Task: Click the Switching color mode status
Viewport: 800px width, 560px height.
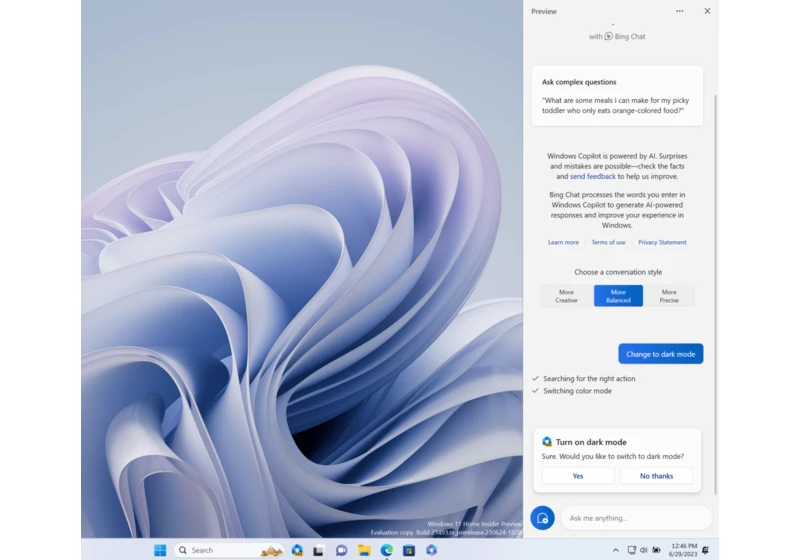Action: (x=577, y=391)
